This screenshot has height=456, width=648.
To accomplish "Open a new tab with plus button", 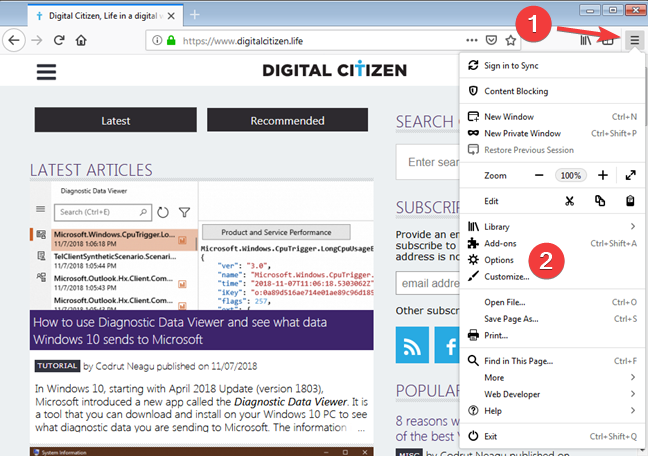I will (195, 15).
